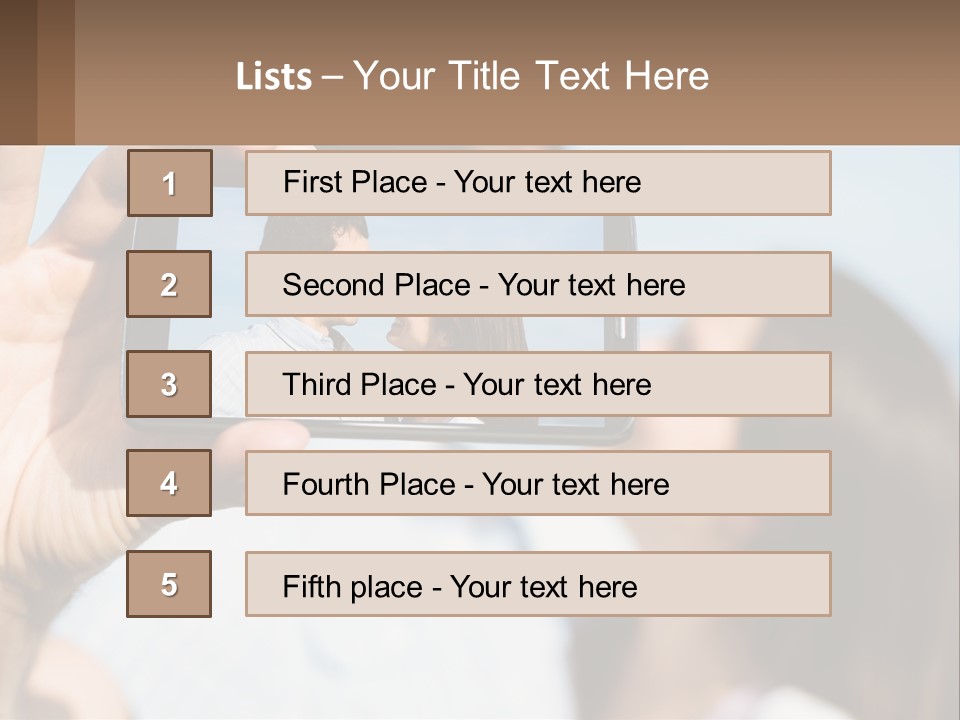The image size is (960, 720).
Task: Click the bold word Lists in title
Action: (274, 77)
